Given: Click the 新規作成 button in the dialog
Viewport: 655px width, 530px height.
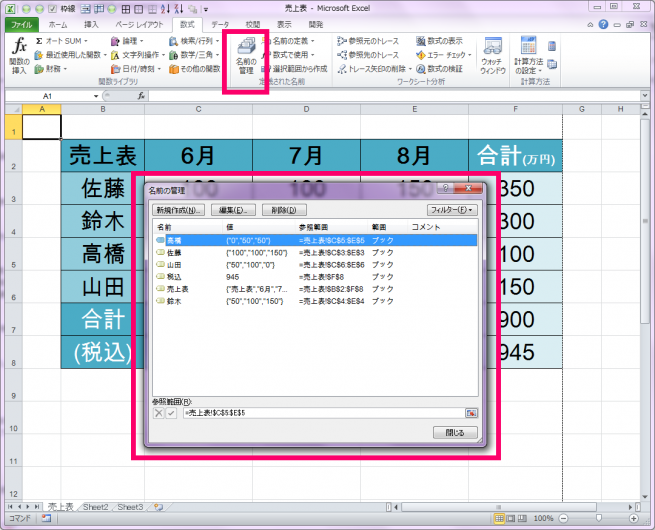Looking at the screenshot, I should pos(178,210).
